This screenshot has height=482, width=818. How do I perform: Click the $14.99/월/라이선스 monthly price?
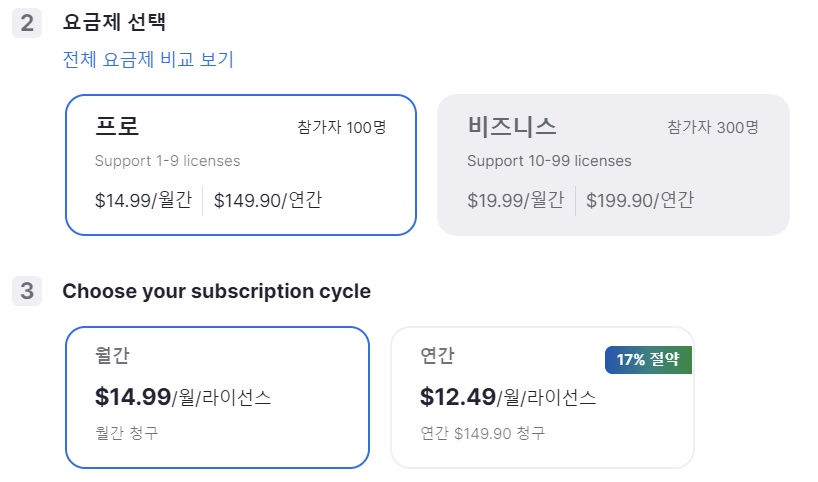tap(183, 397)
